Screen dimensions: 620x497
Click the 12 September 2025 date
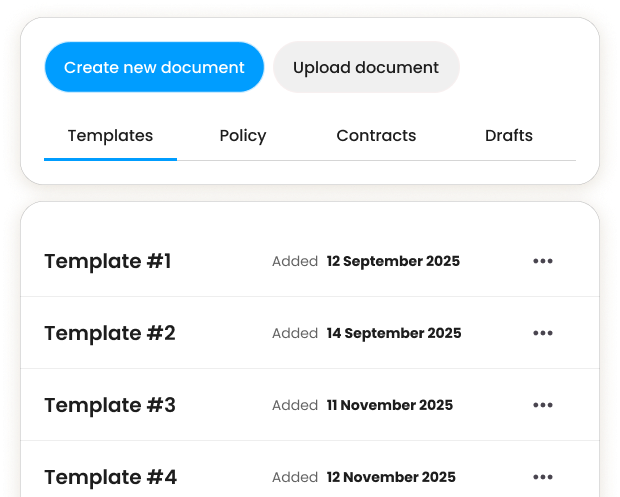point(393,262)
